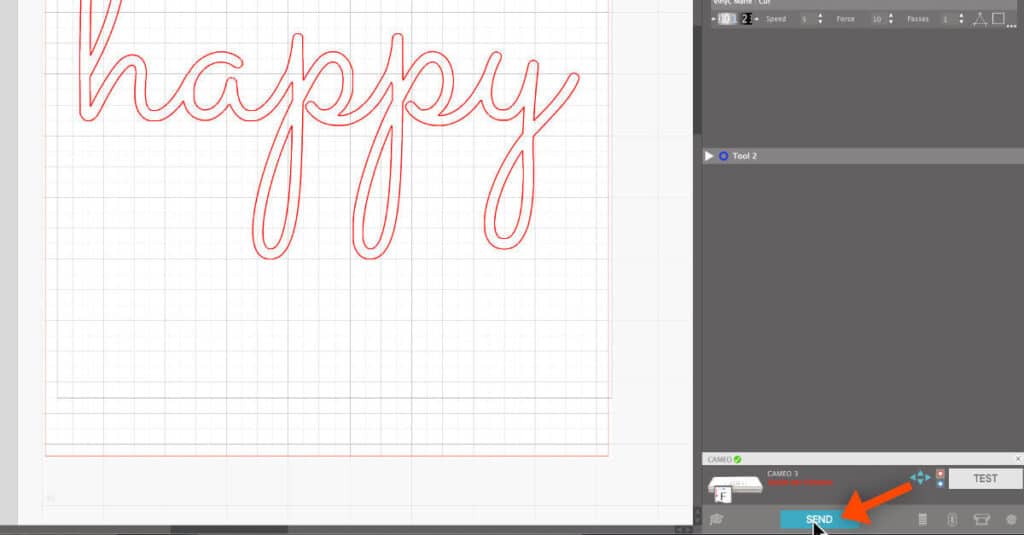Open more options ellipsis in tool row
This screenshot has height=535, width=1024.
1012,25
